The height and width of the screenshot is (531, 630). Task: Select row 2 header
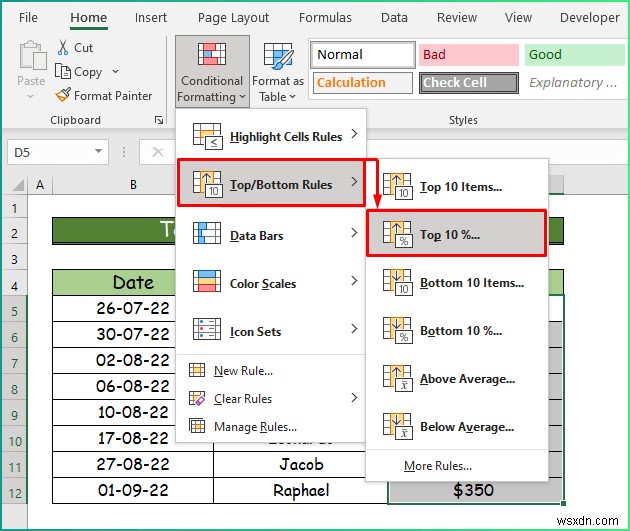point(14,233)
